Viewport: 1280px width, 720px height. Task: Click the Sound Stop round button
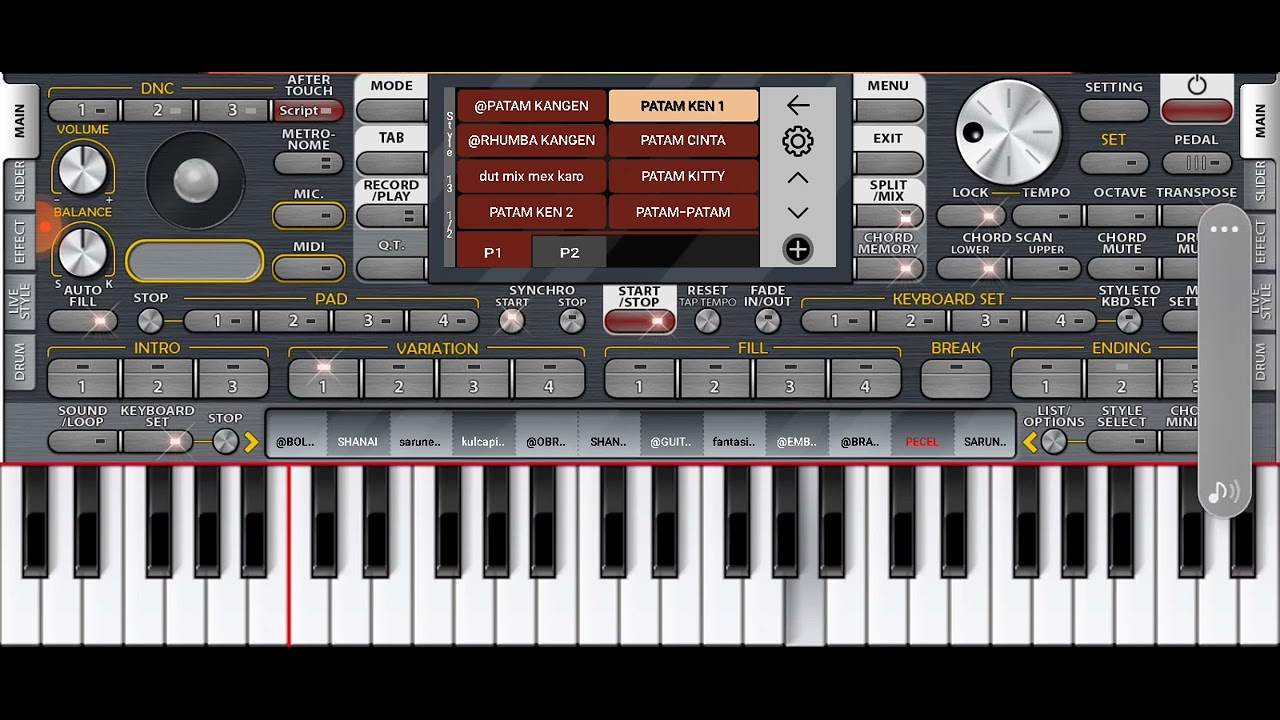coord(226,441)
